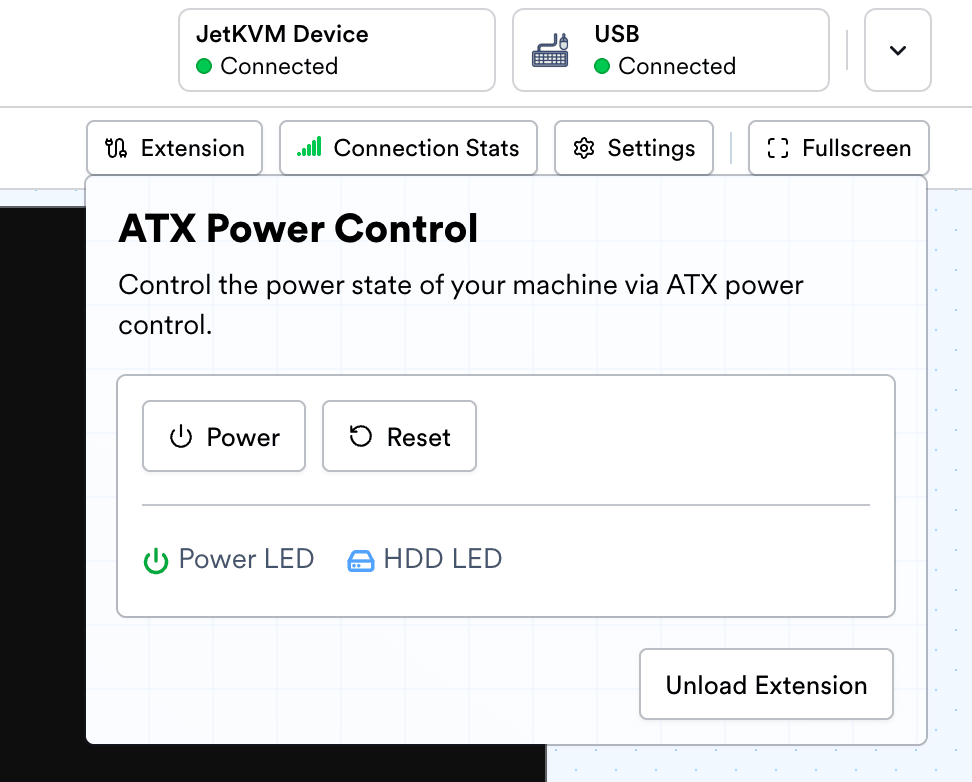Click the Power LED text label
The width and height of the screenshot is (972, 782).
coord(246,559)
